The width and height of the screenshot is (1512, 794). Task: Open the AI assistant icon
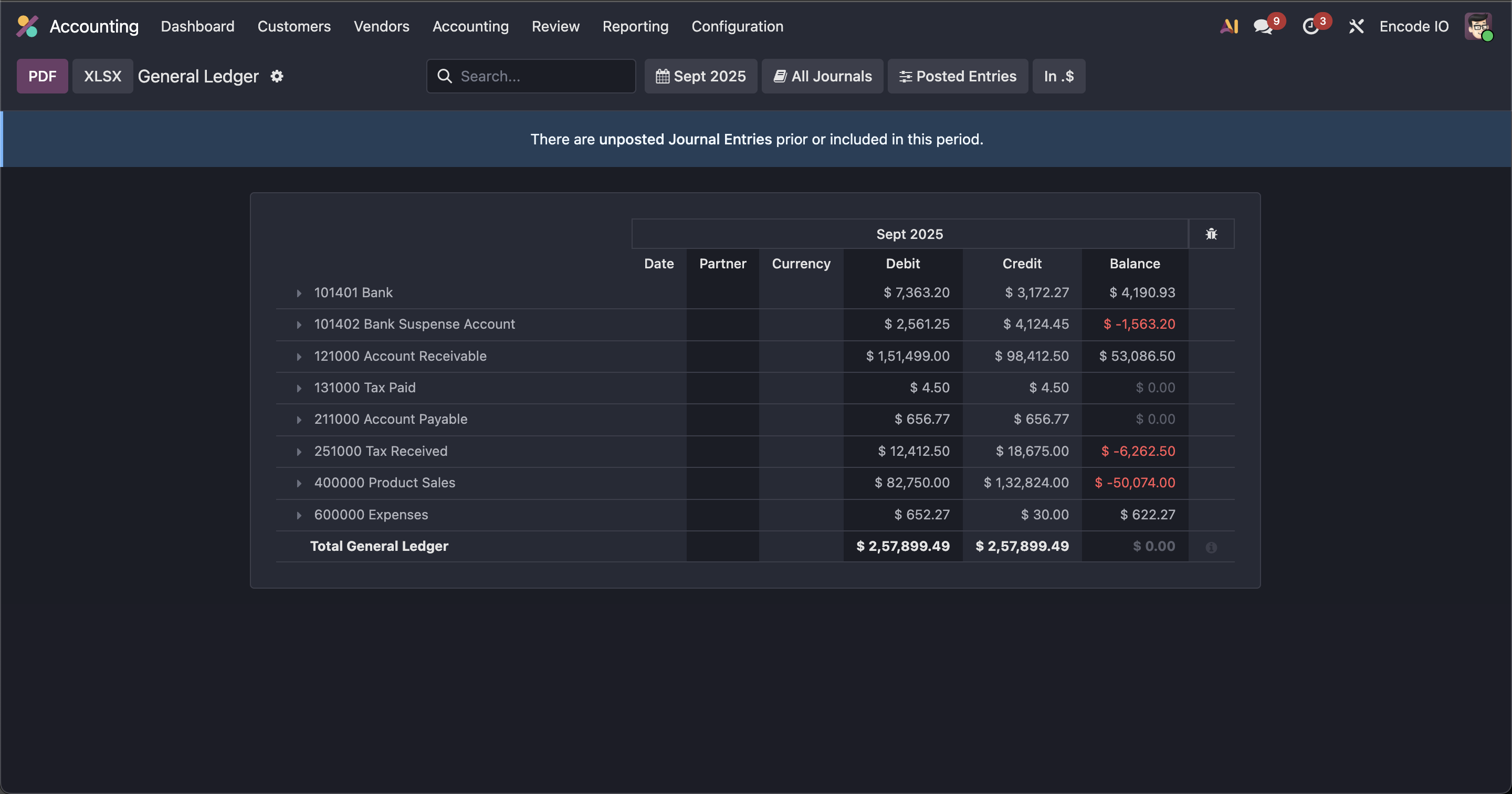click(x=1229, y=26)
